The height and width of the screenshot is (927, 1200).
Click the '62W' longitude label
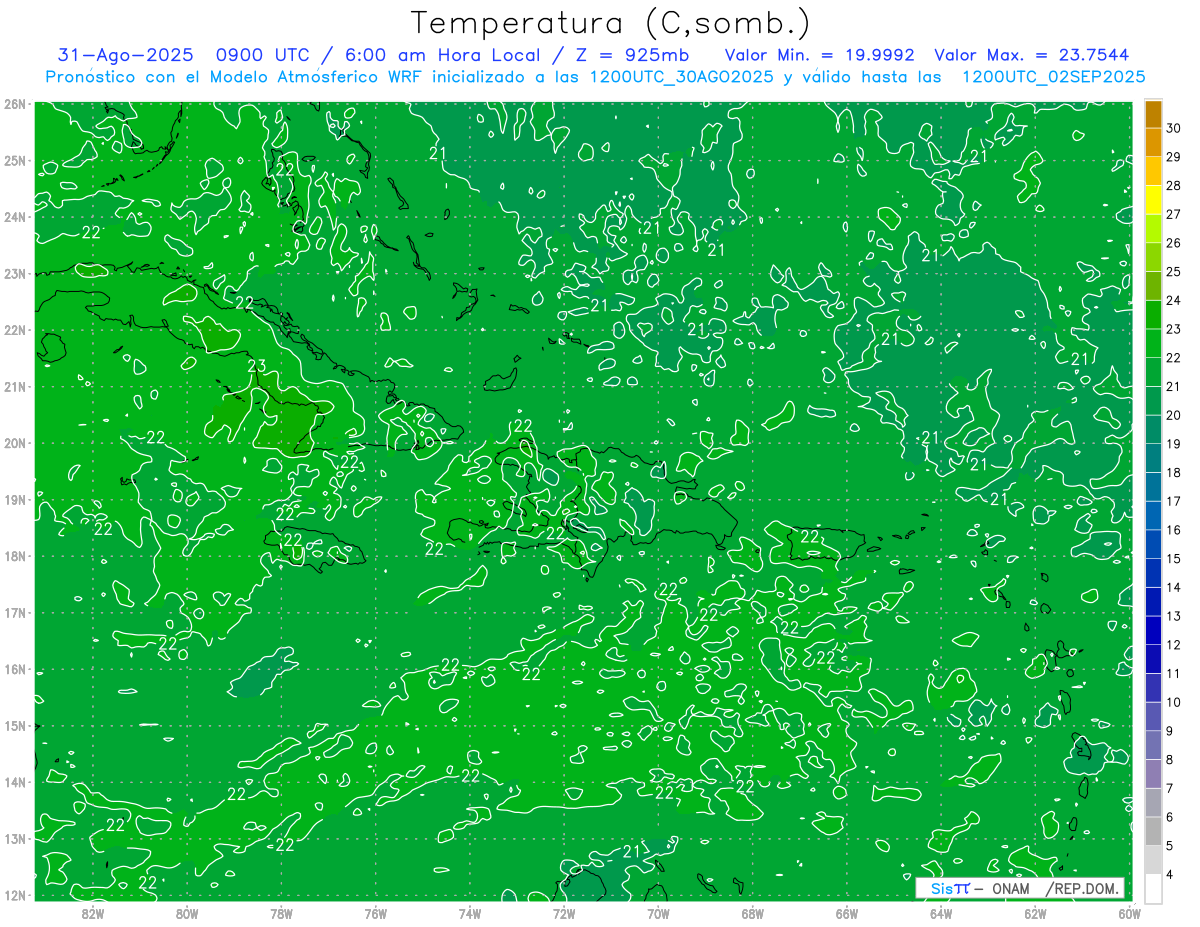tap(1036, 913)
